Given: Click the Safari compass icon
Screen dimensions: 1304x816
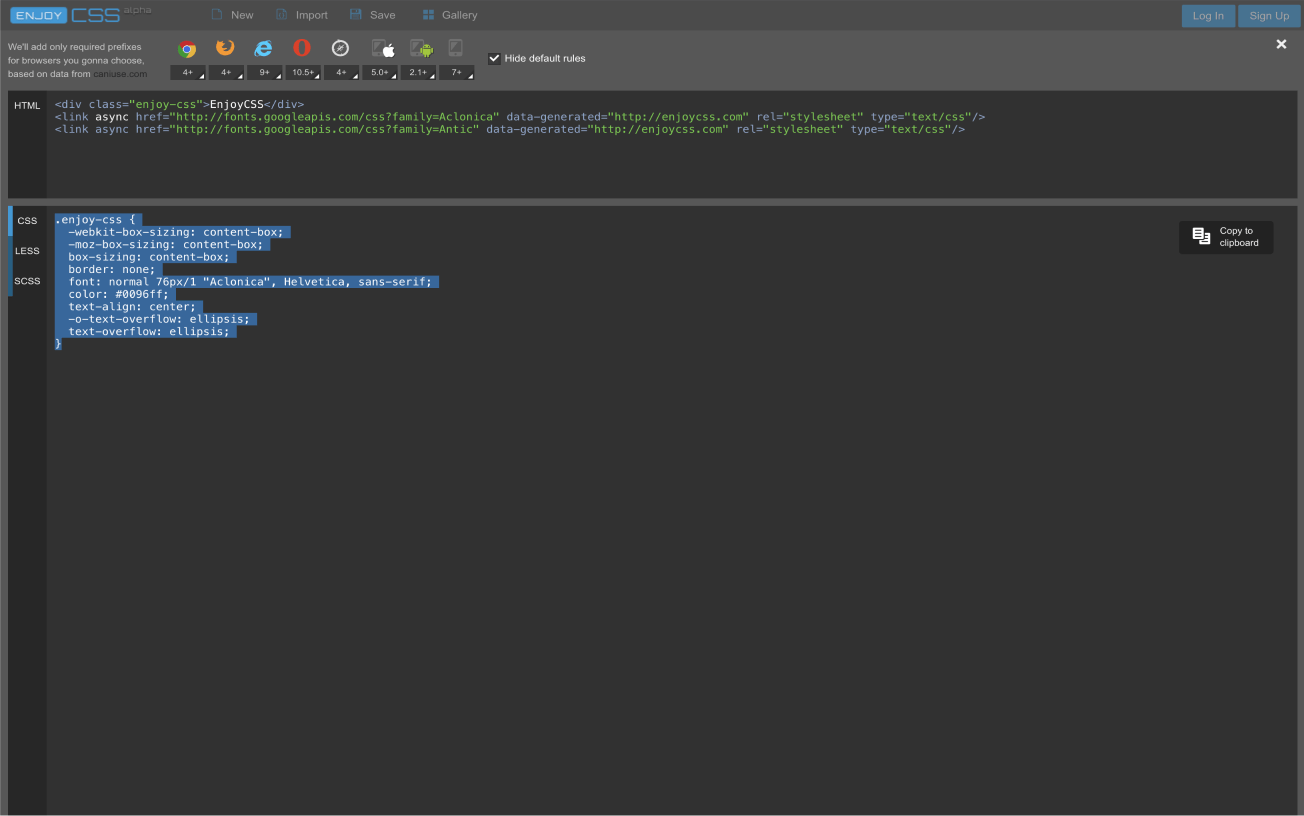Looking at the screenshot, I should [x=340, y=49].
